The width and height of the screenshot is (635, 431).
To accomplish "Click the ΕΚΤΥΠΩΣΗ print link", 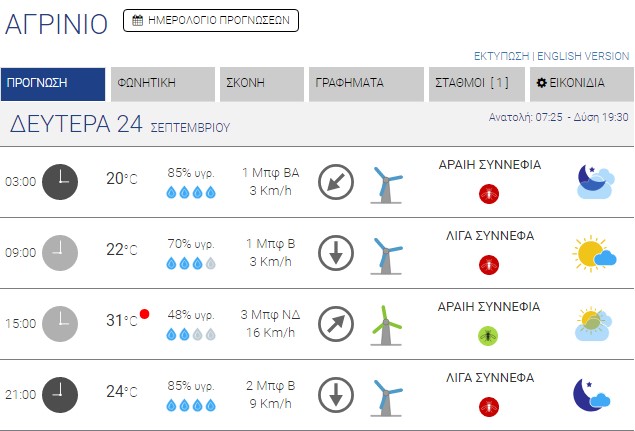I will click(x=502, y=56).
